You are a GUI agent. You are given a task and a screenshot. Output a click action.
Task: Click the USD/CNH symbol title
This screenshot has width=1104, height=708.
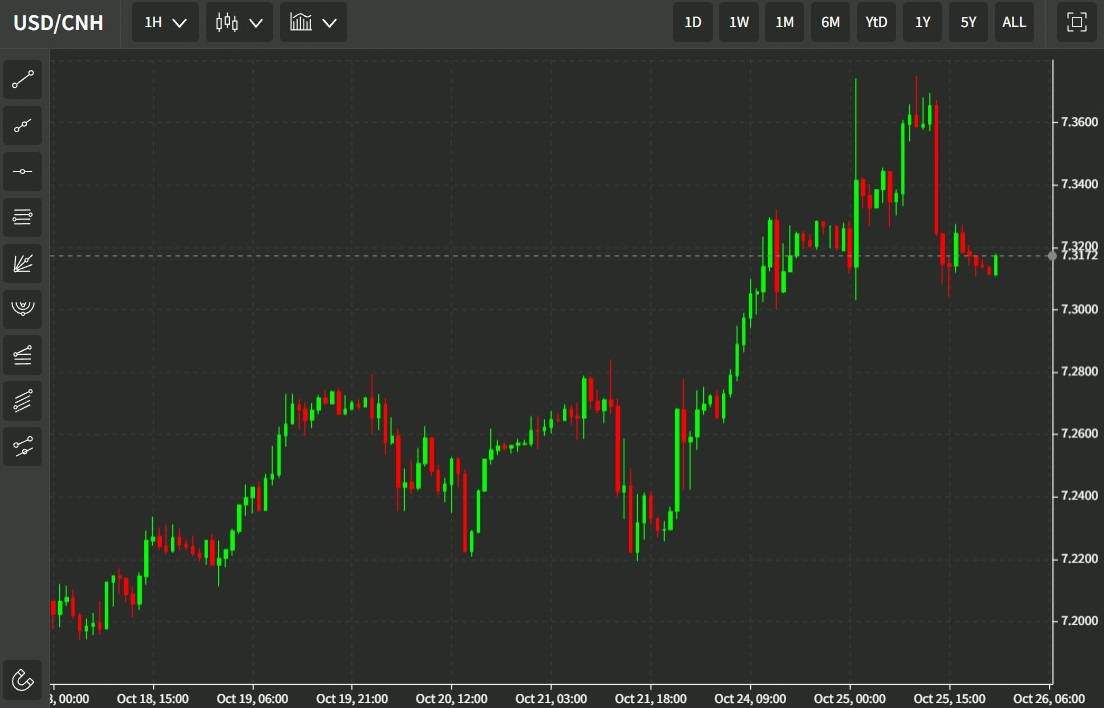coord(58,23)
